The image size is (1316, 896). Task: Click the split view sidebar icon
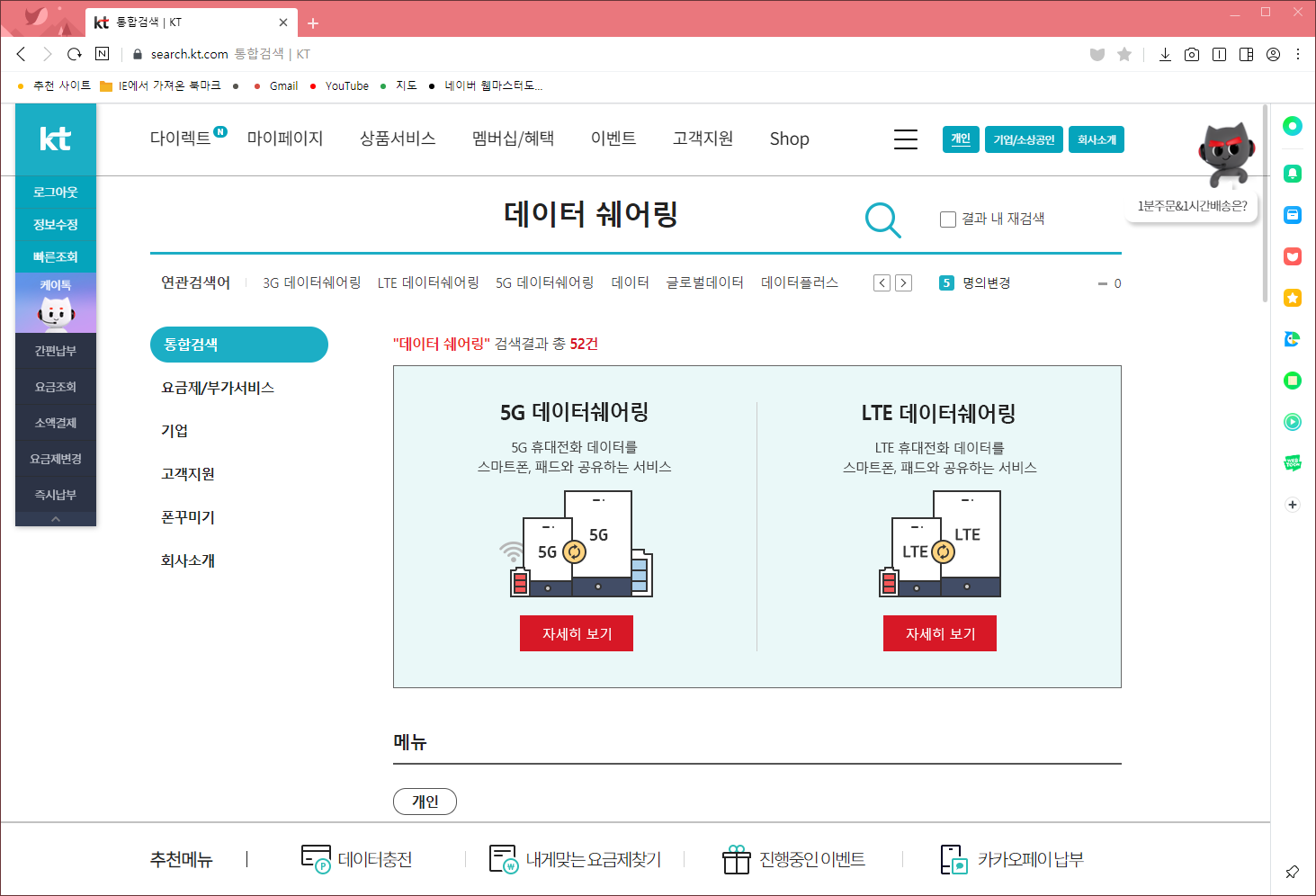point(1246,54)
